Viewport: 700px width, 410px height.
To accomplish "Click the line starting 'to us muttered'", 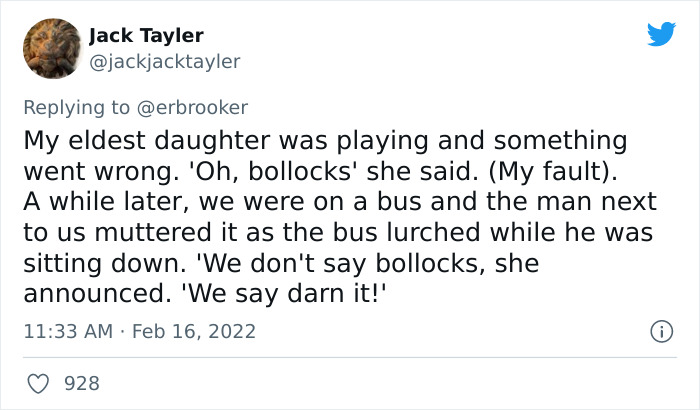I will 338,232.
